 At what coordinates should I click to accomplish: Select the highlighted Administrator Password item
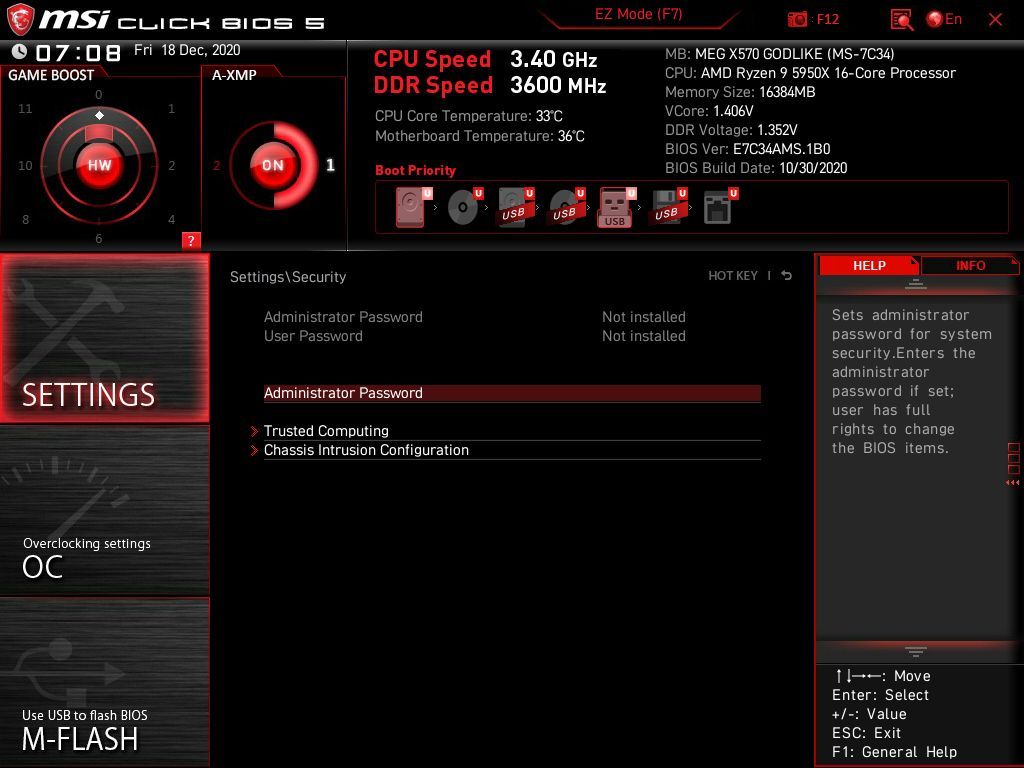tap(512, 393)
